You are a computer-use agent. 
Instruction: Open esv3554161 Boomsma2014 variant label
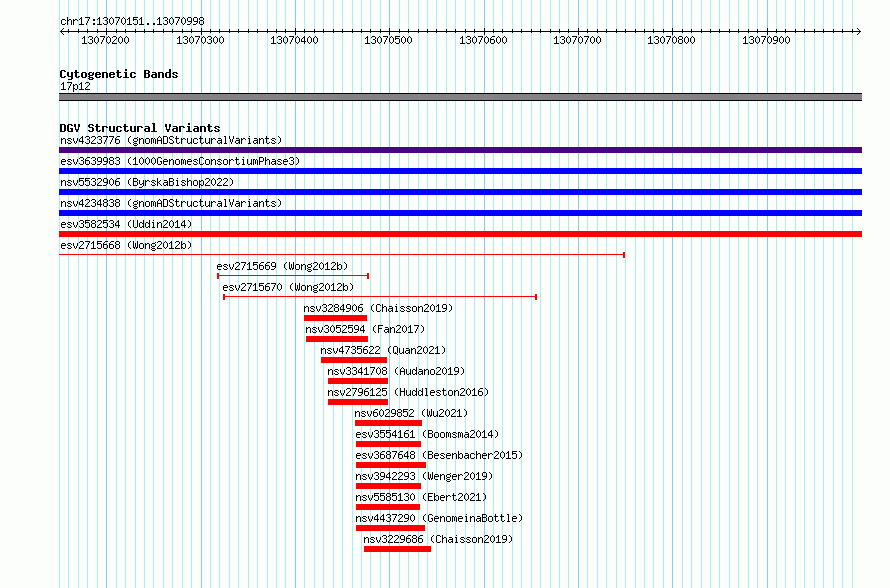[427, 434]
